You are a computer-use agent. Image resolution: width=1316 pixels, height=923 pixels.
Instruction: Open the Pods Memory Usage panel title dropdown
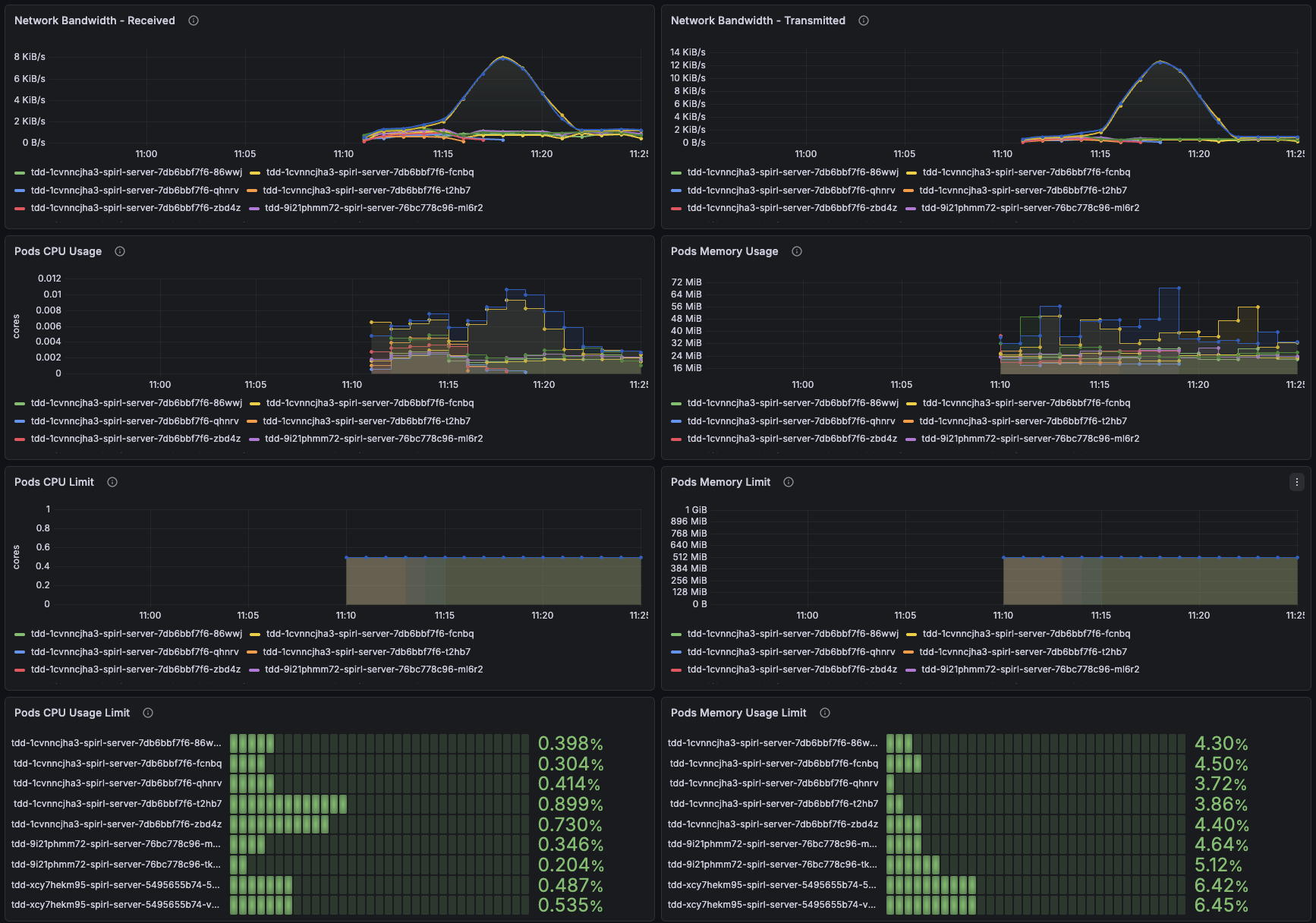[724, 251]
